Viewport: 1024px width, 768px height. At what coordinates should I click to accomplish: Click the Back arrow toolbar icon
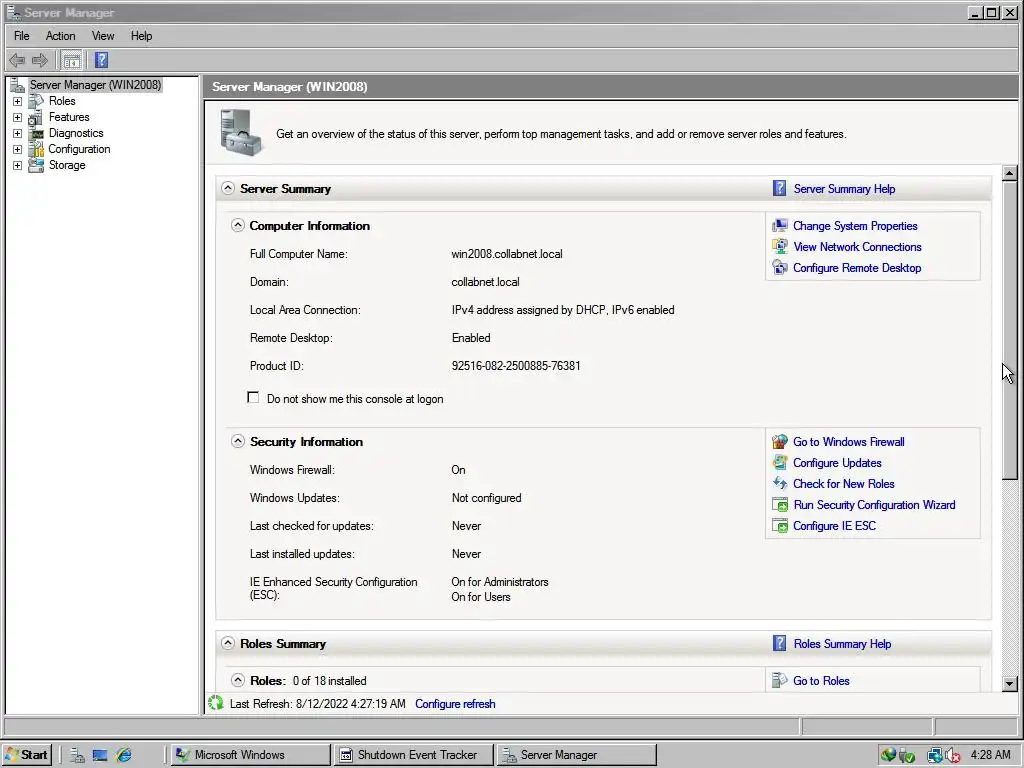17,61
